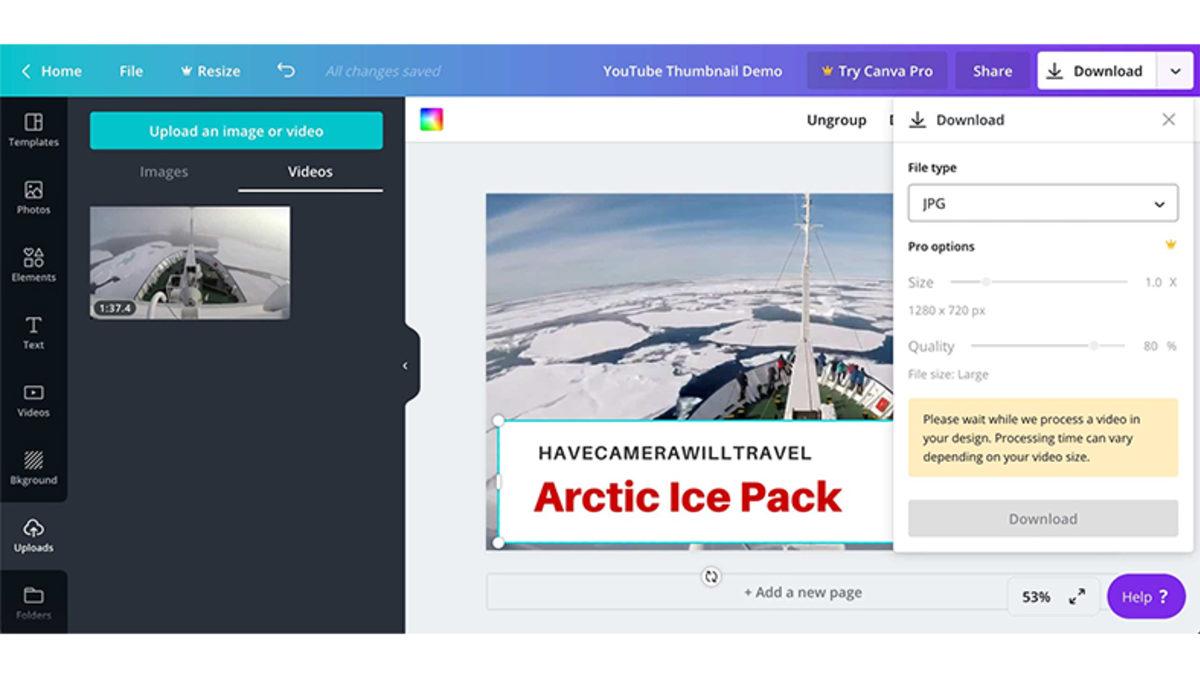
Task: Collapse the uploads panel with the chevron
Action: click(406, 366)
